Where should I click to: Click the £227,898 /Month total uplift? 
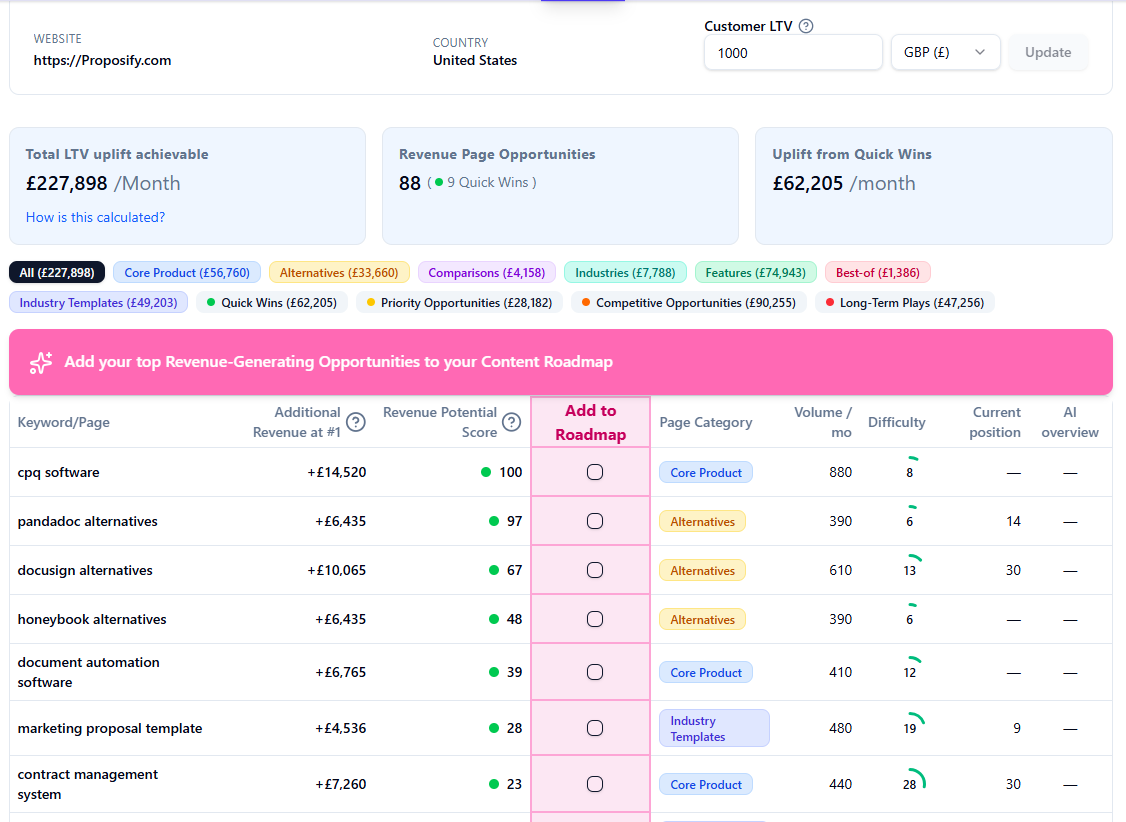click(103, 184)
